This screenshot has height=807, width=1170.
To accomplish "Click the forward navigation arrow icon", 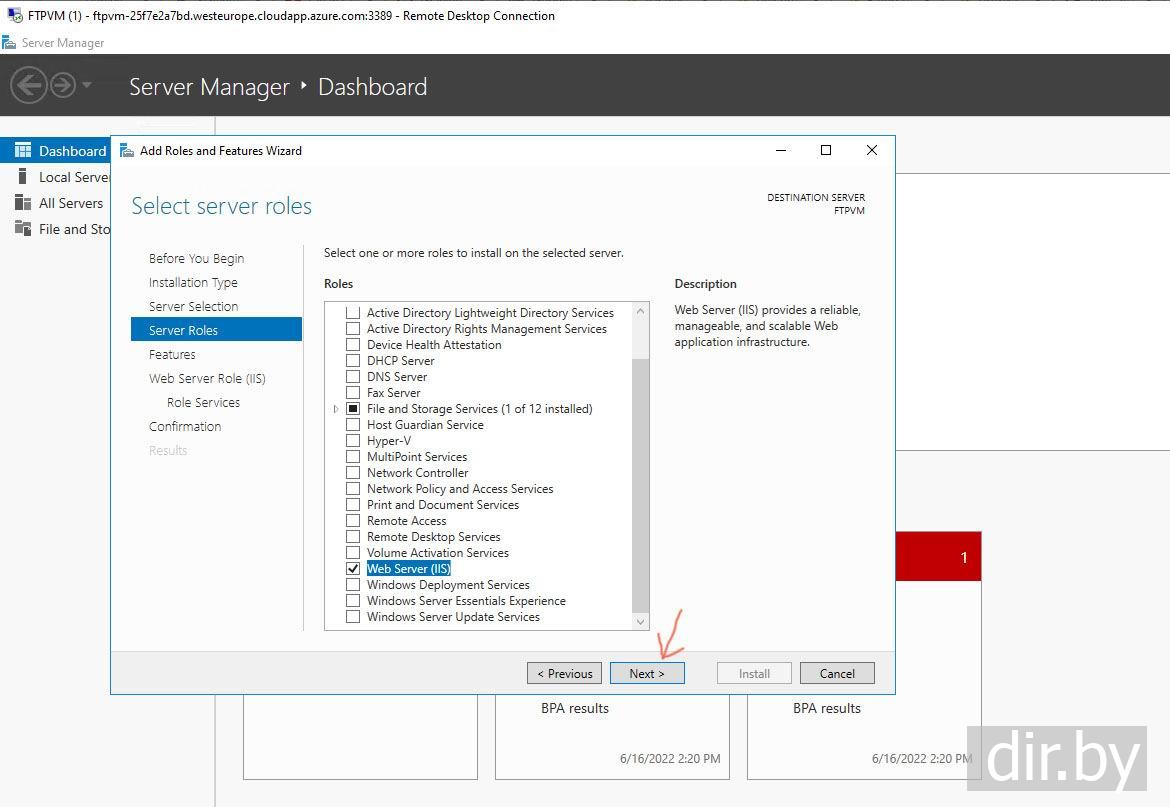I will (63, 85).
